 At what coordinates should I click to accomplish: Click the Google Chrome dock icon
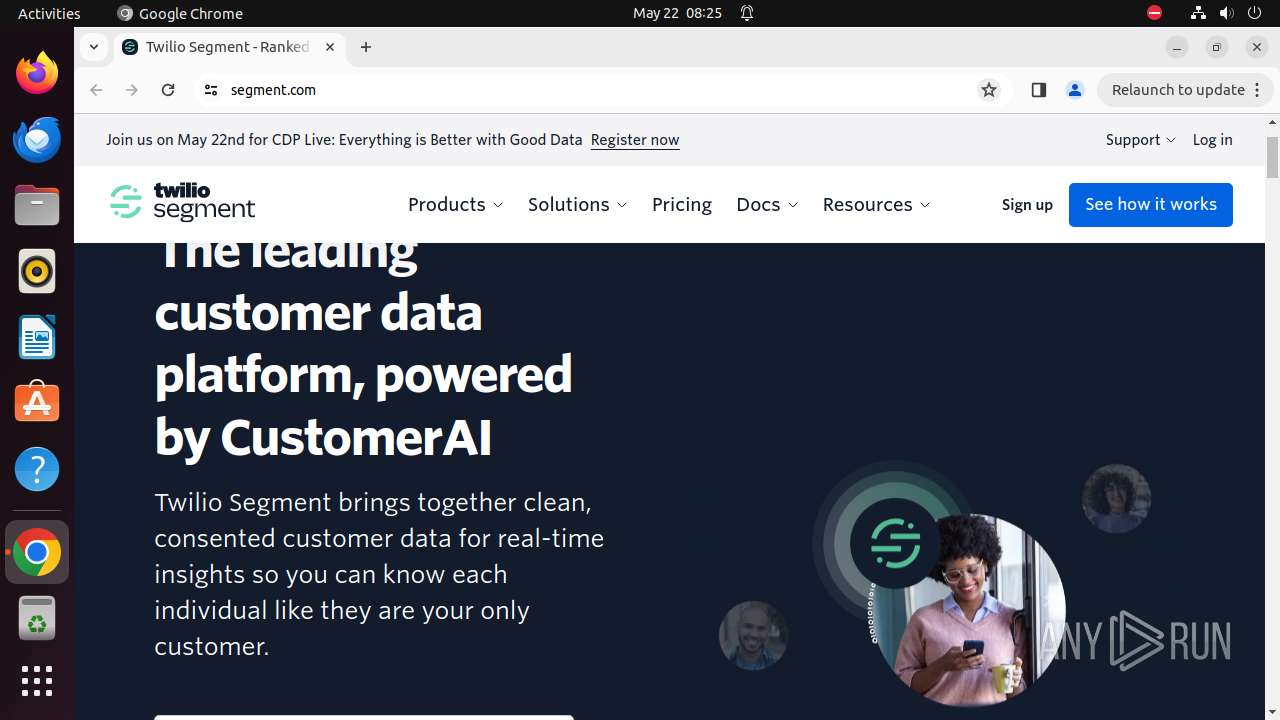click(37, 552)
